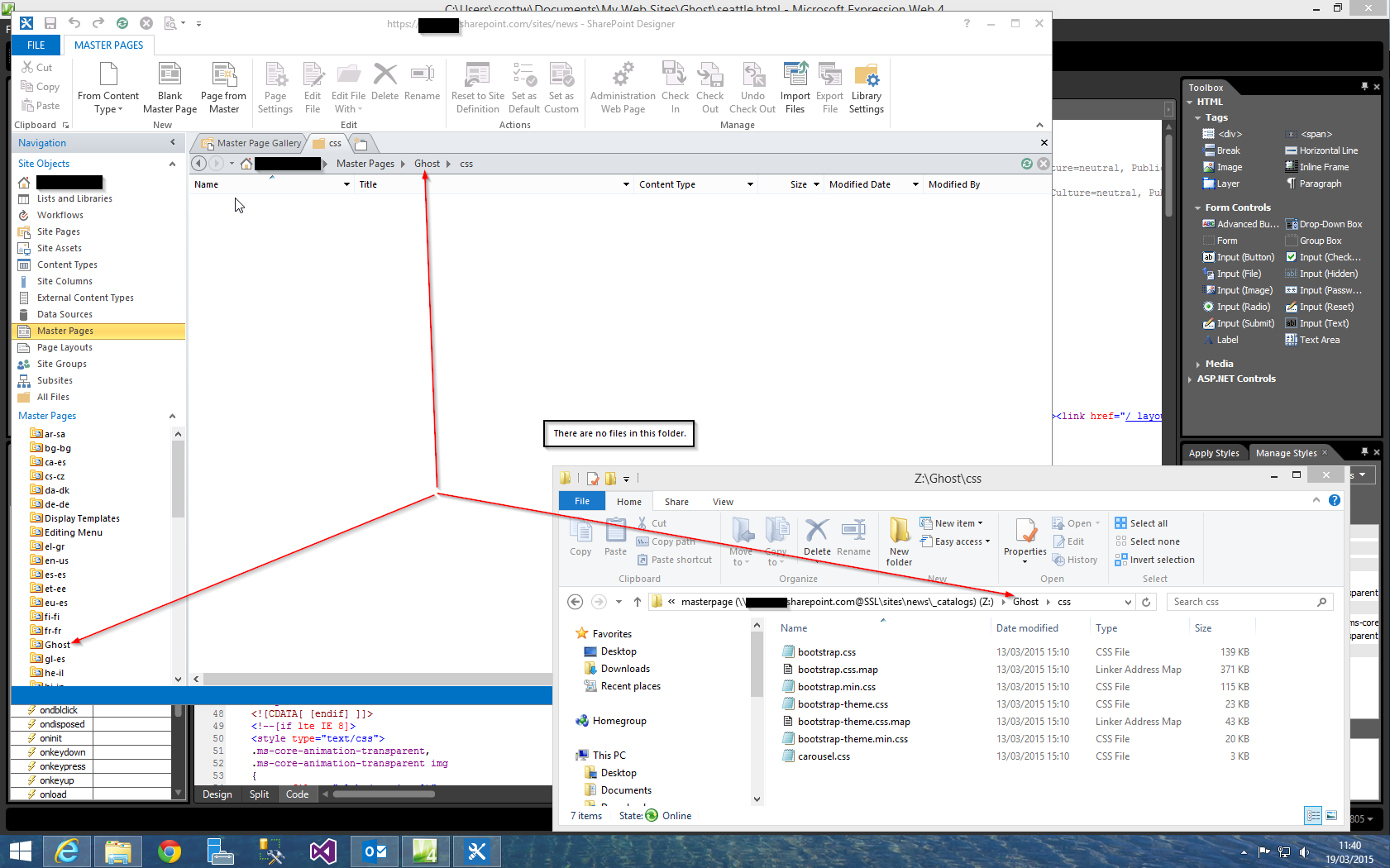Select the MASTER PAGES ribbon tab
This screenshot has height=868, width=1390.
(x=108, y=45)
